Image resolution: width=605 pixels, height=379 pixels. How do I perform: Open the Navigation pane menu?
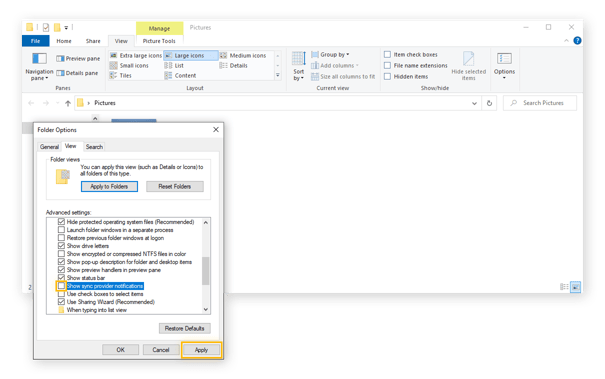click(x=39, y=66)
